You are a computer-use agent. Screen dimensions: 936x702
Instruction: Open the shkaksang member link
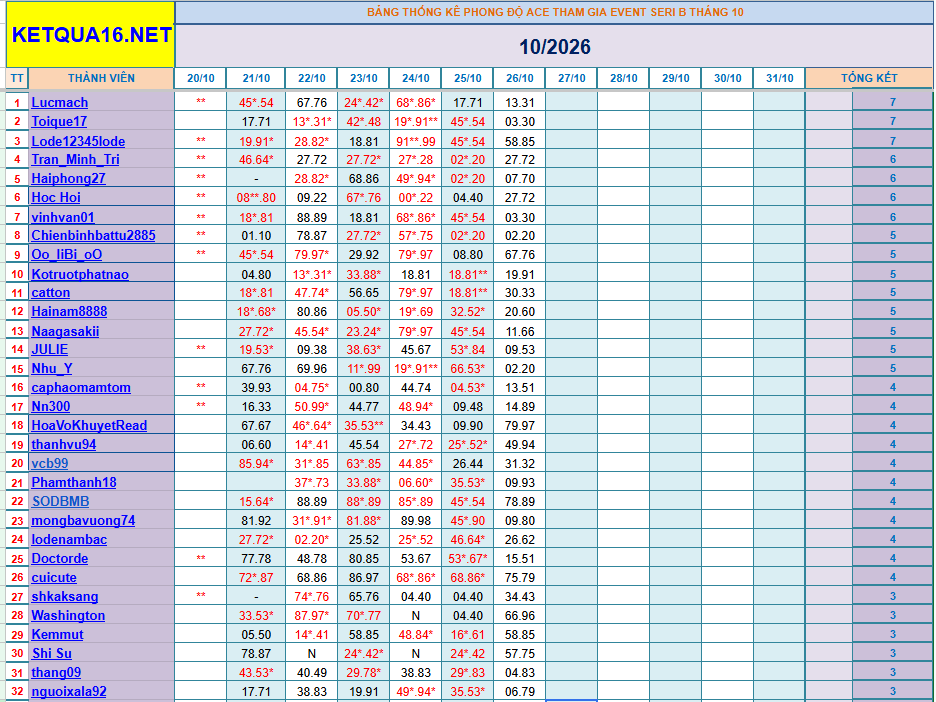(65, 597)
